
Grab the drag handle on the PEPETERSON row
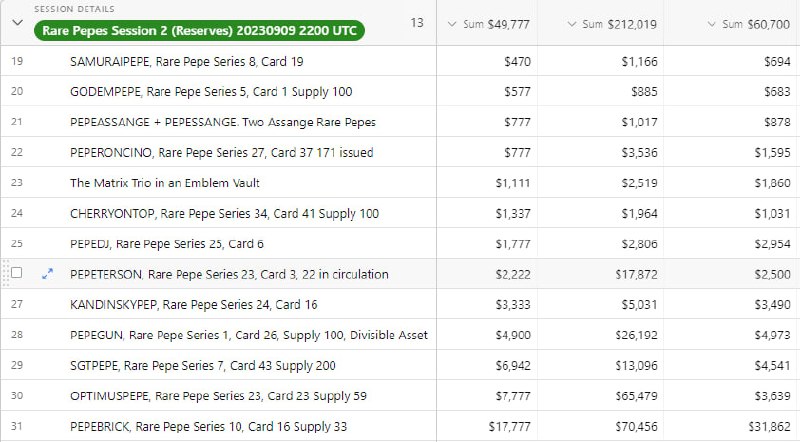[x=6, y=273]
